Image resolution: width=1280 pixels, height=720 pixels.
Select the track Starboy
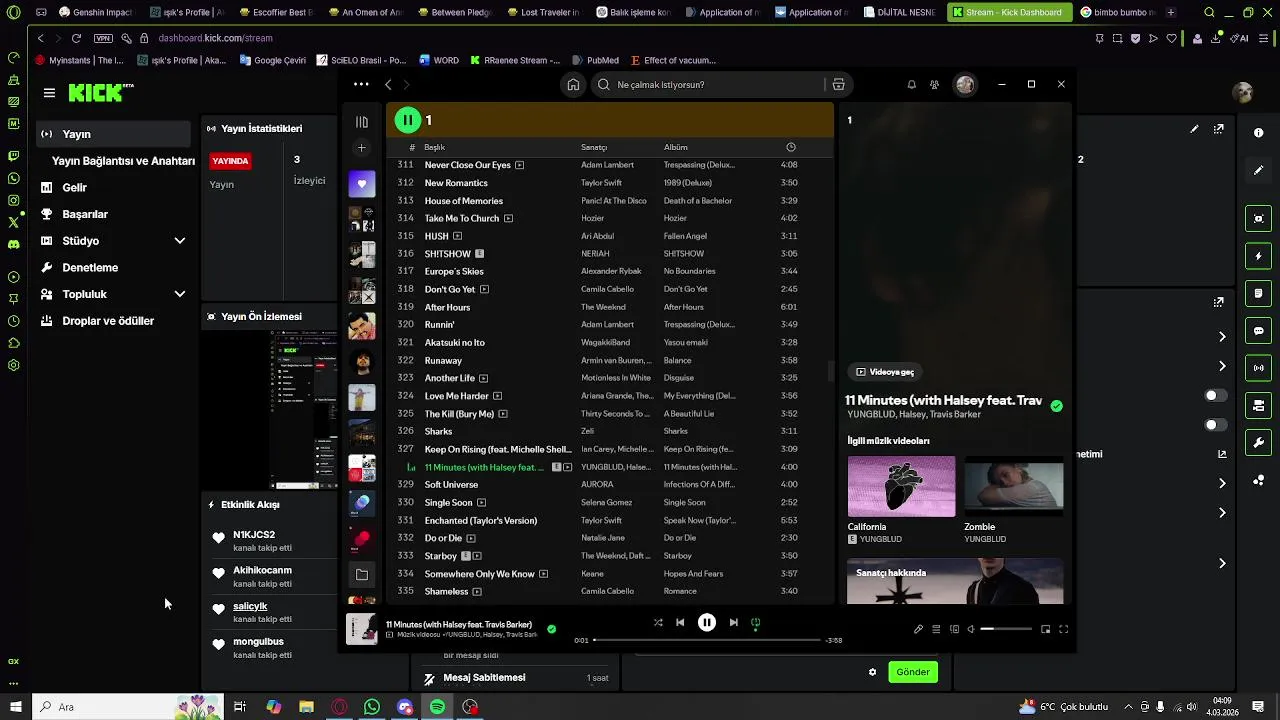441,556
